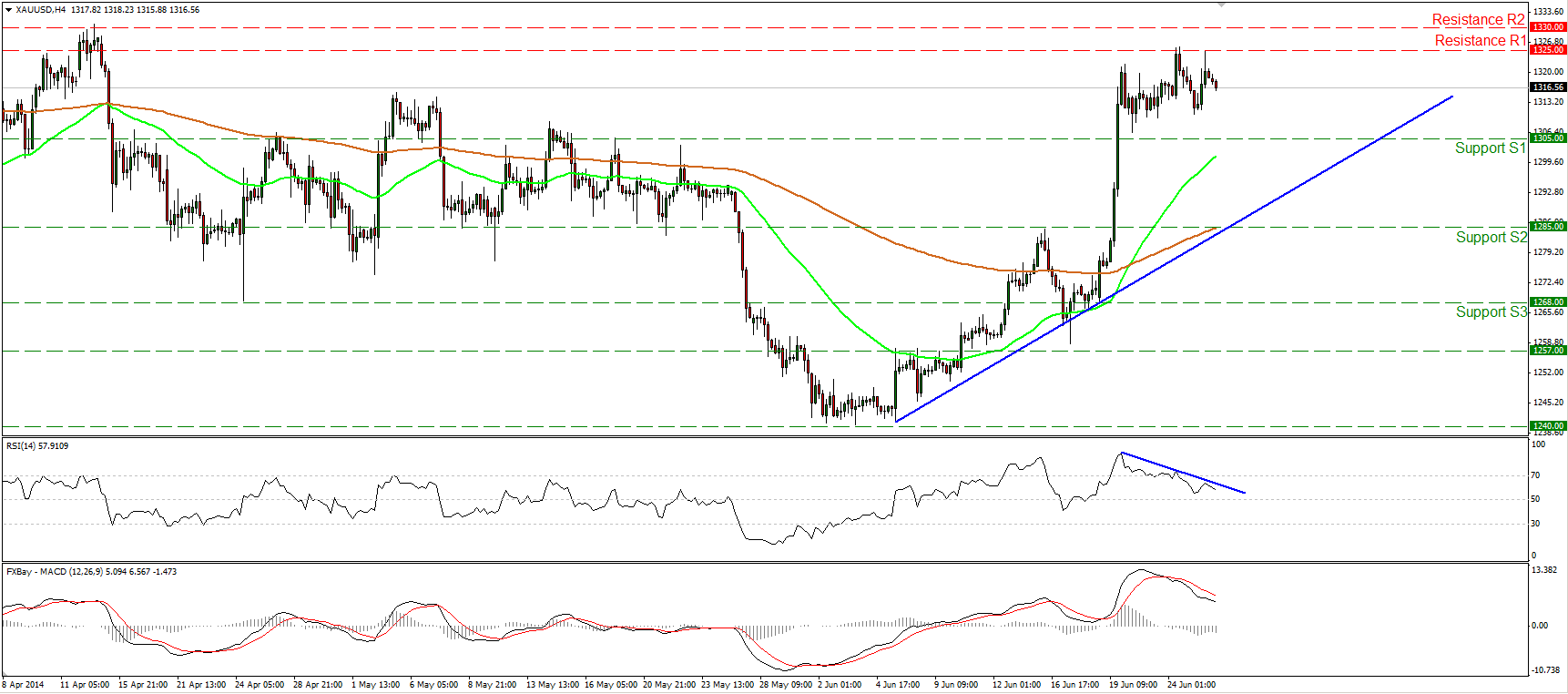Click the triangle icon beside XAUUSD,H4 title

9,9
